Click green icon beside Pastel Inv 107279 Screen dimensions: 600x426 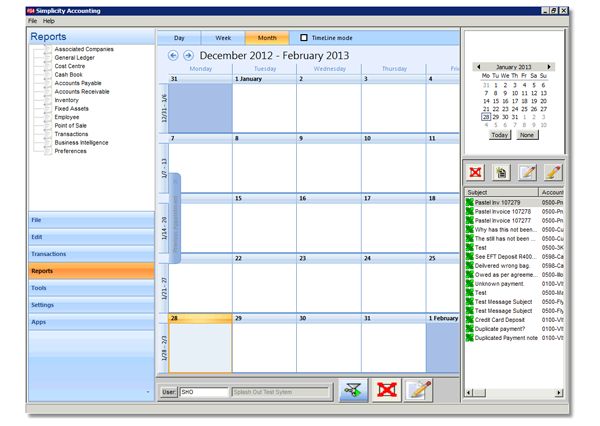(470, 202)
